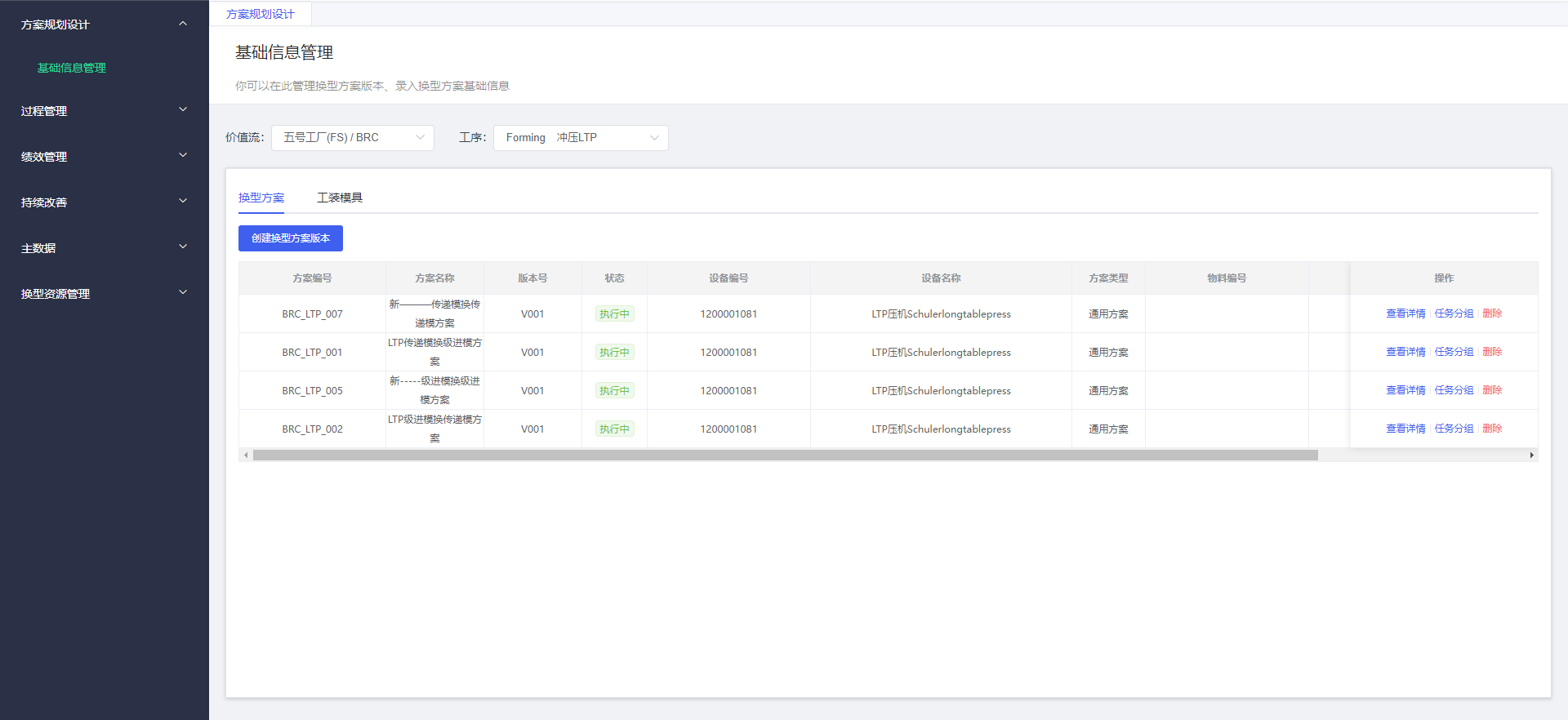Click the 物料编号 column header
Viewport: 1568px width, 720px height.
click(1227, 278)
